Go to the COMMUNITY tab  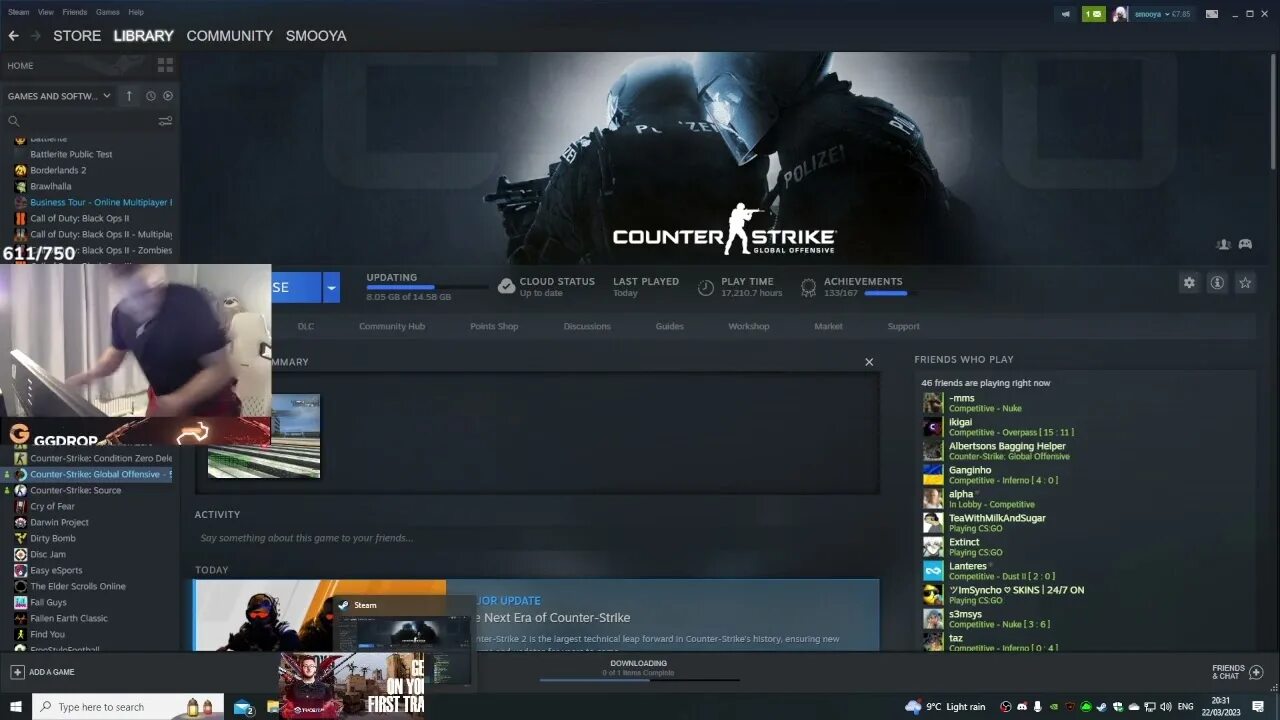[x=229, y=35]
